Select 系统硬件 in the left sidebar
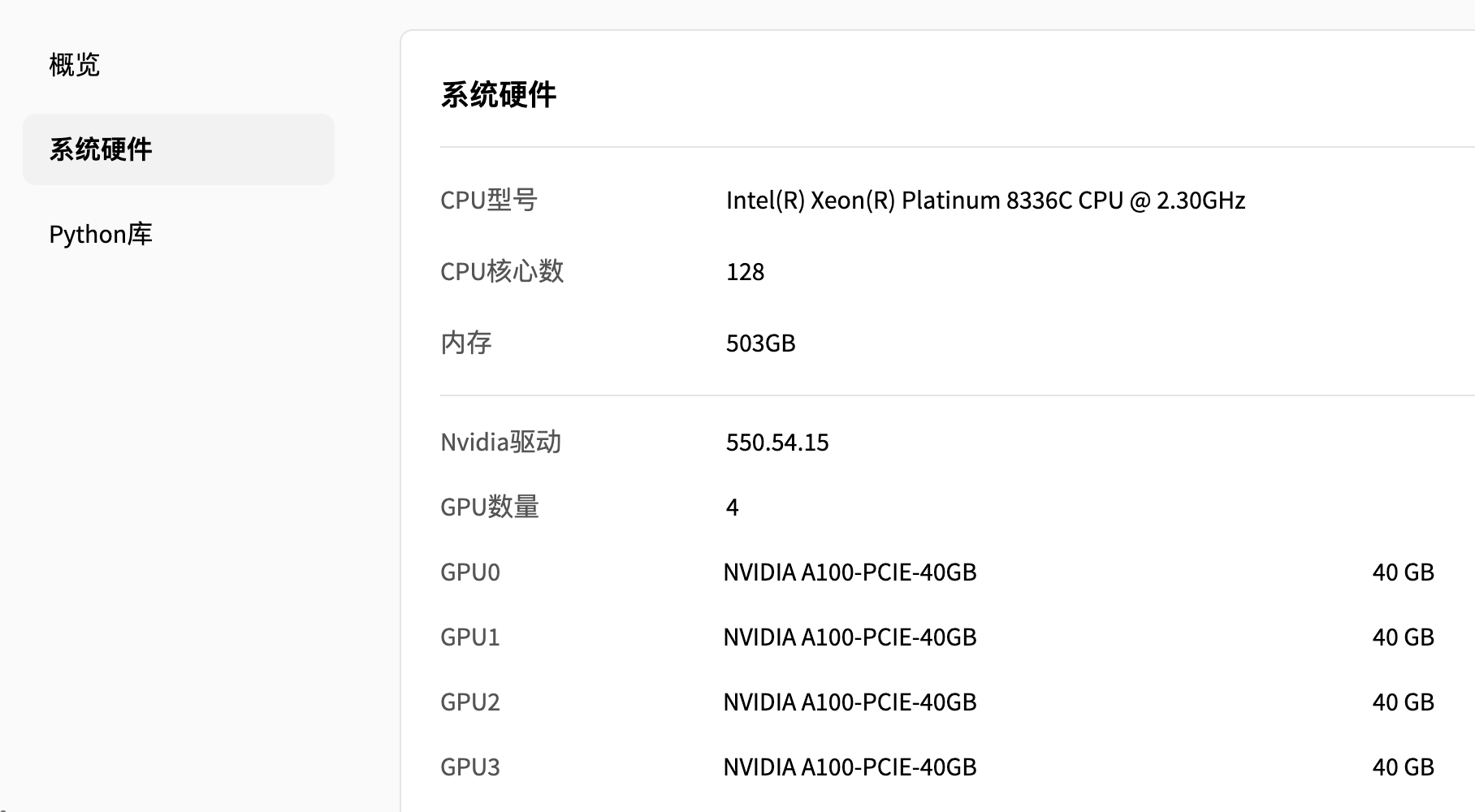The image size is (1475, 812). [101, 149]
